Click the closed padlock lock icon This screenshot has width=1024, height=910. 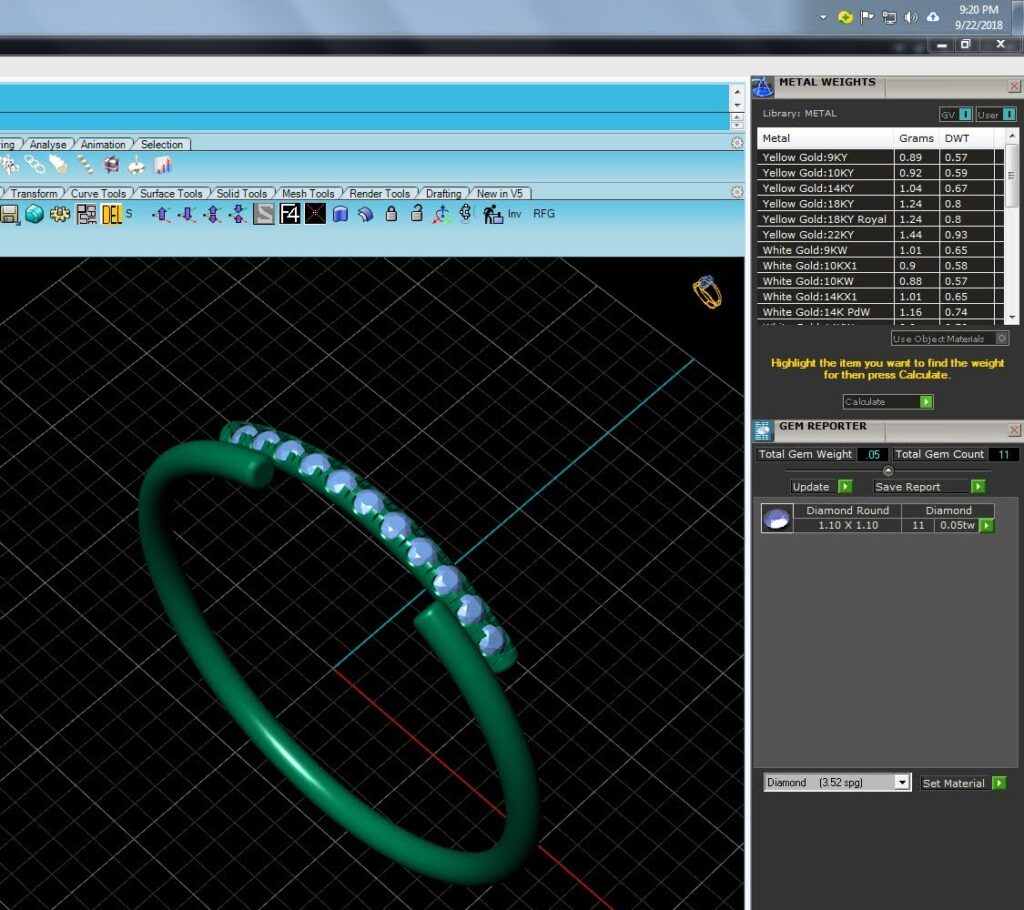(x=391, y=214)
